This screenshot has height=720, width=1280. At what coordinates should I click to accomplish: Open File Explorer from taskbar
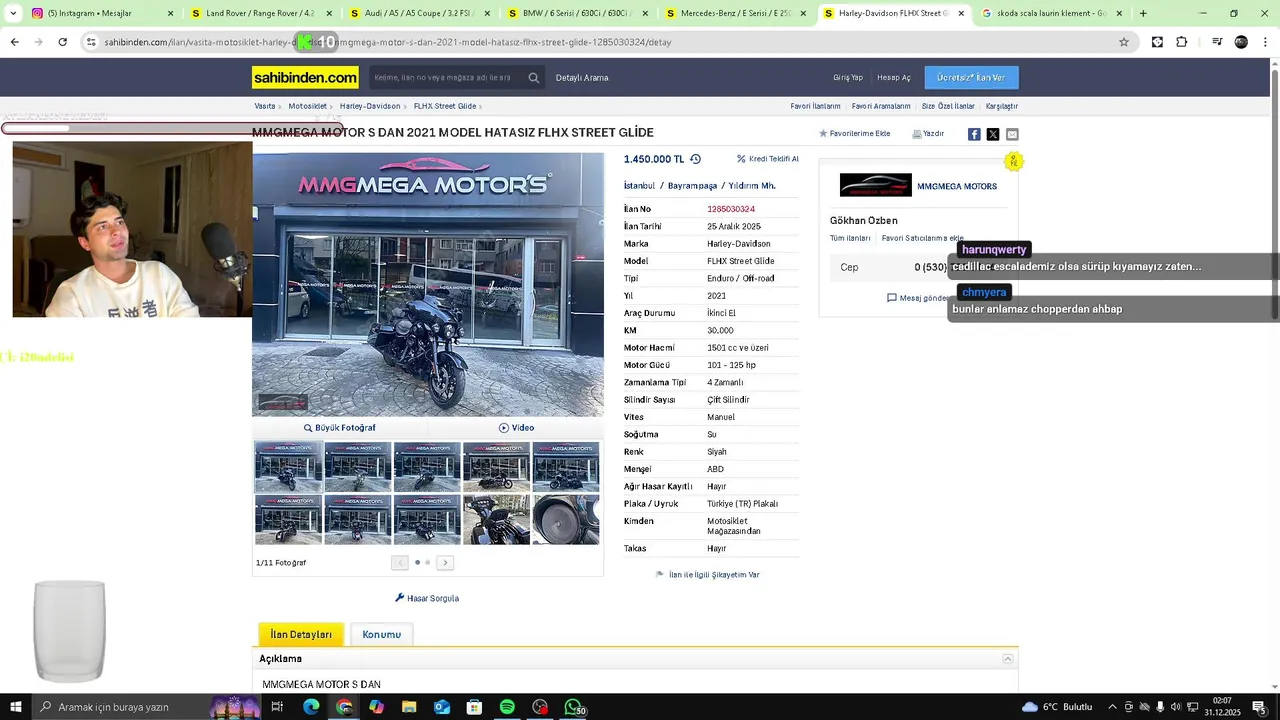409,707
